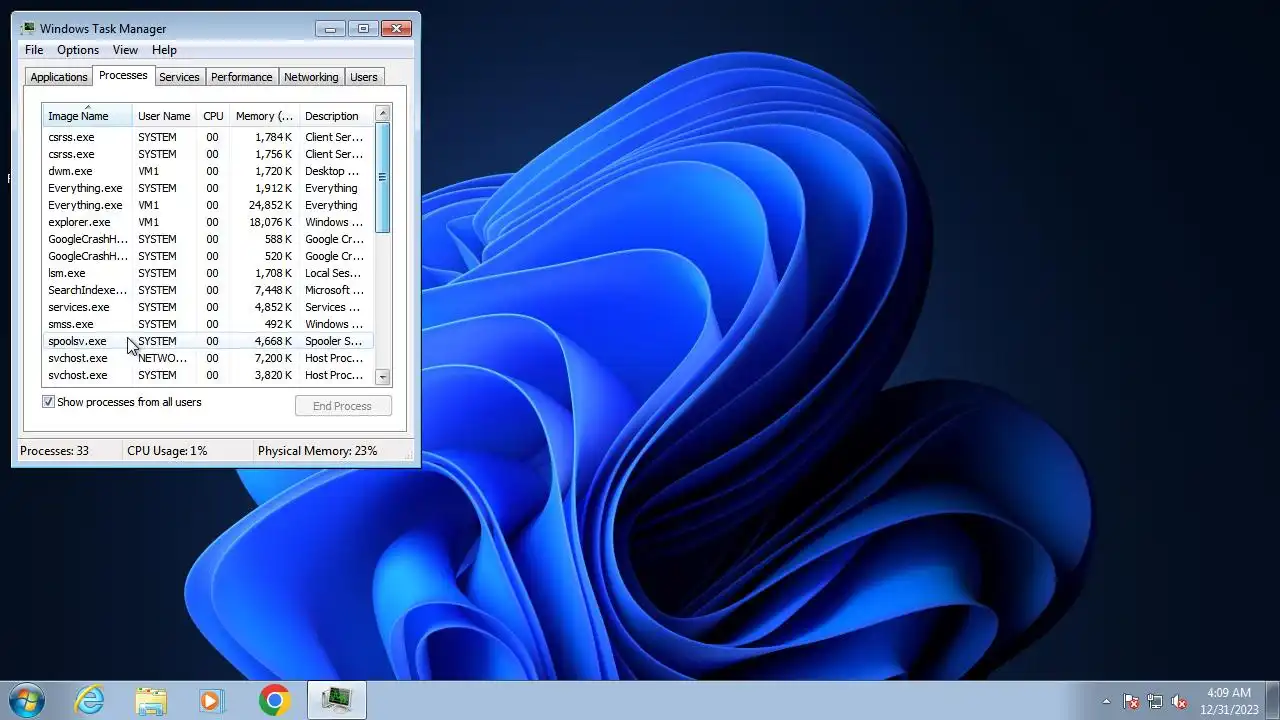The height and width of the screenshot is (720, 1280).
Task: Select the spoolsv.exe process row
Action: [208, 341]
